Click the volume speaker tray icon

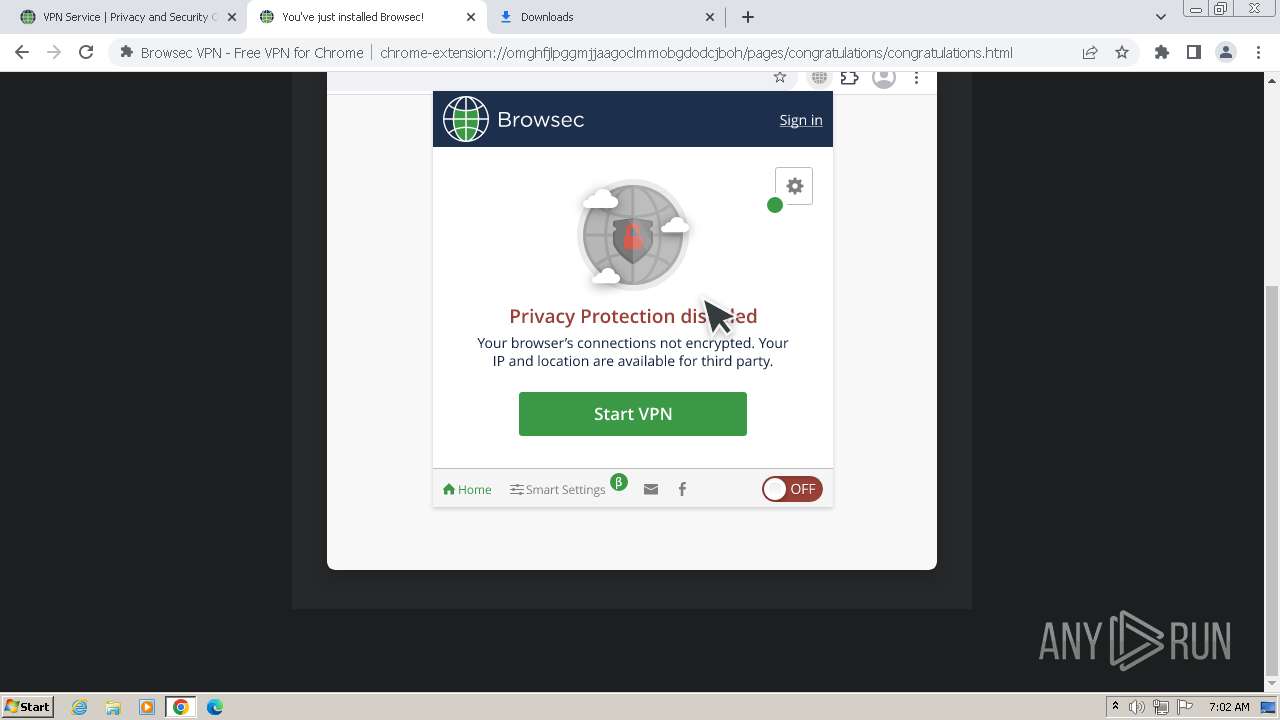click(x=1137, y=707)
